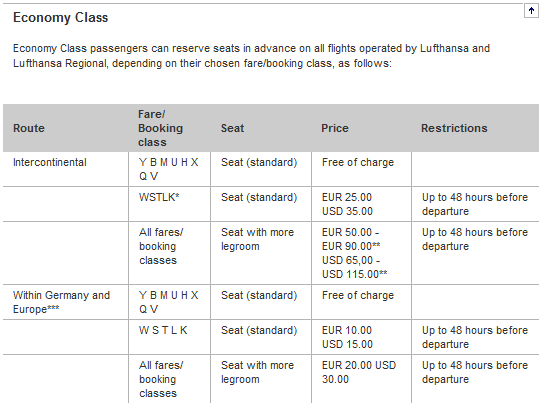Select the Economy Class heading
The width and height of the screenshot is (541, 408).
click(x=60, y=18)
